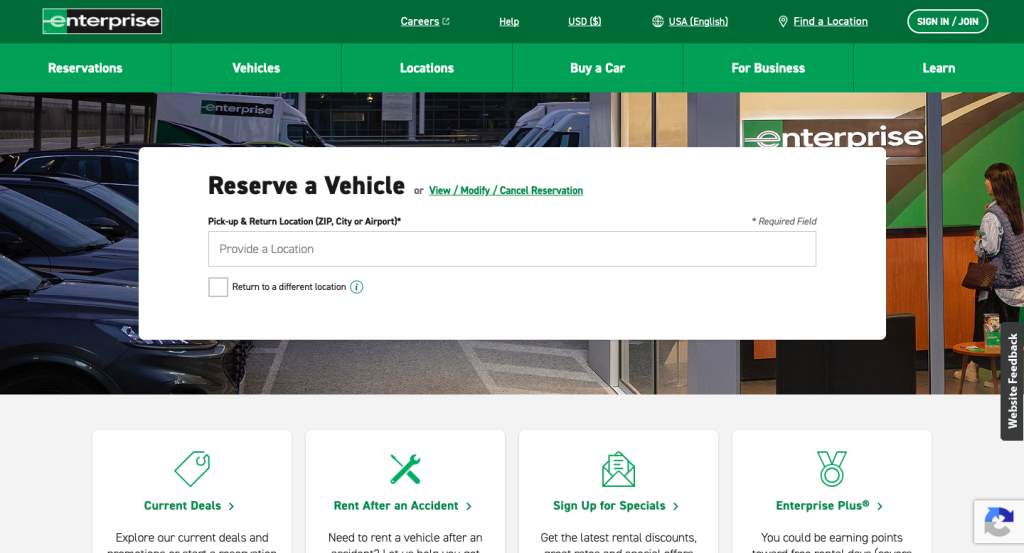Click the chevron next to Rent After an Accident
This screenshot has height=553, width=1024.
coord(469,506)
